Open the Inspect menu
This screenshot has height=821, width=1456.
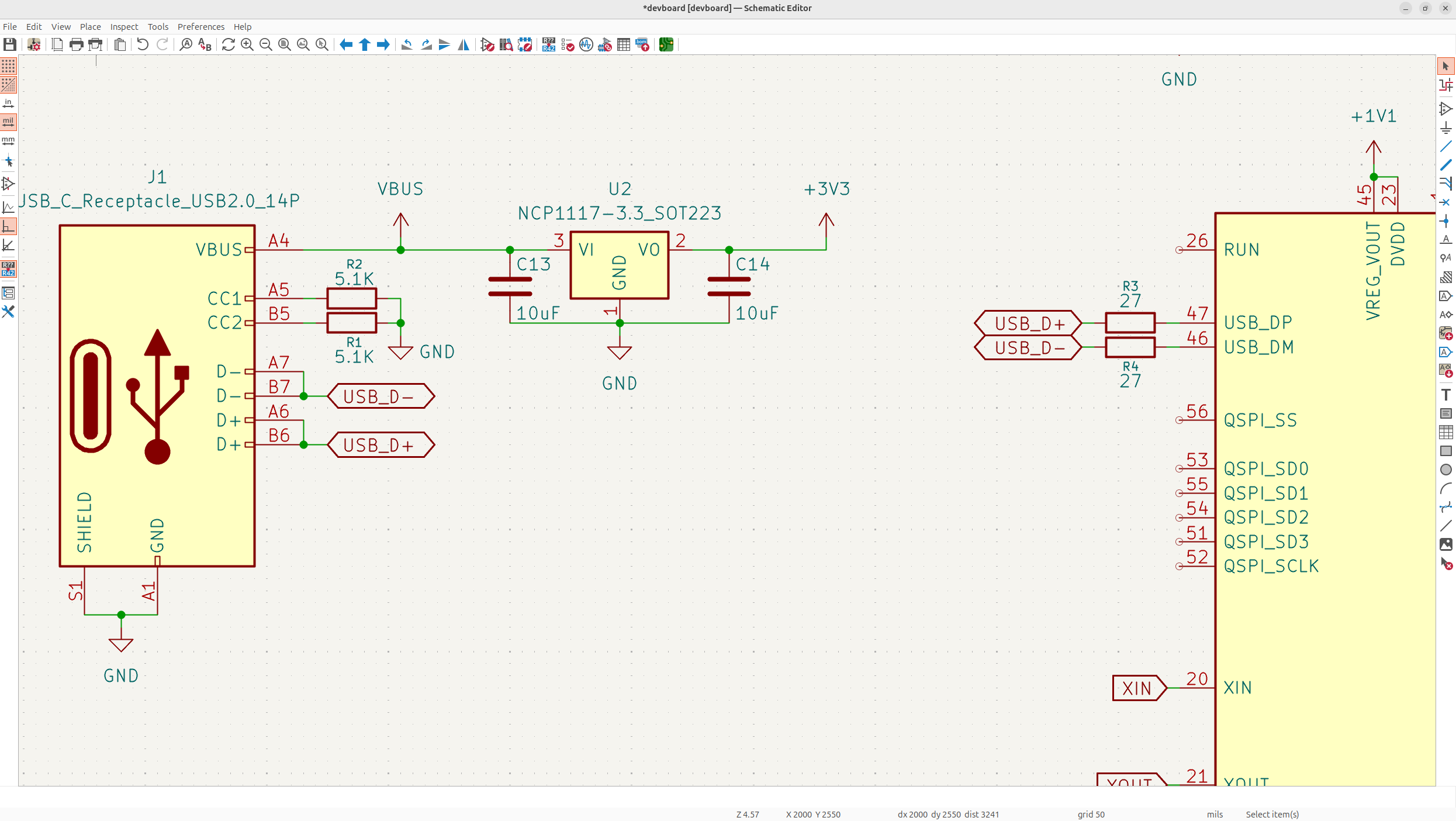click(124, 27)
